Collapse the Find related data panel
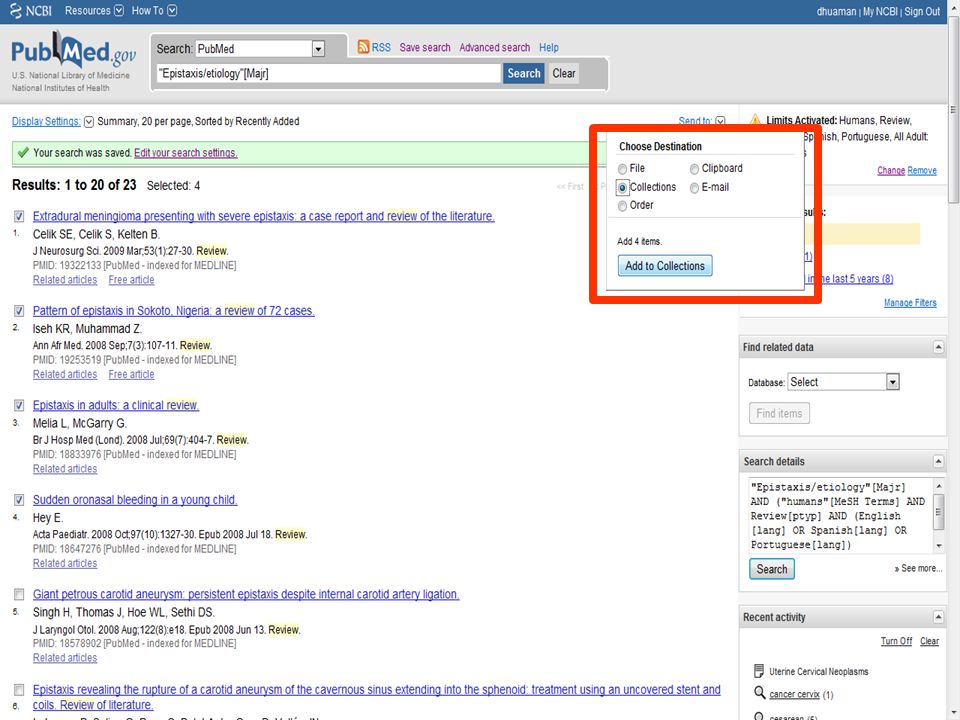The height and width of the screenshot is (720, 960). click(x=937, y=347)
